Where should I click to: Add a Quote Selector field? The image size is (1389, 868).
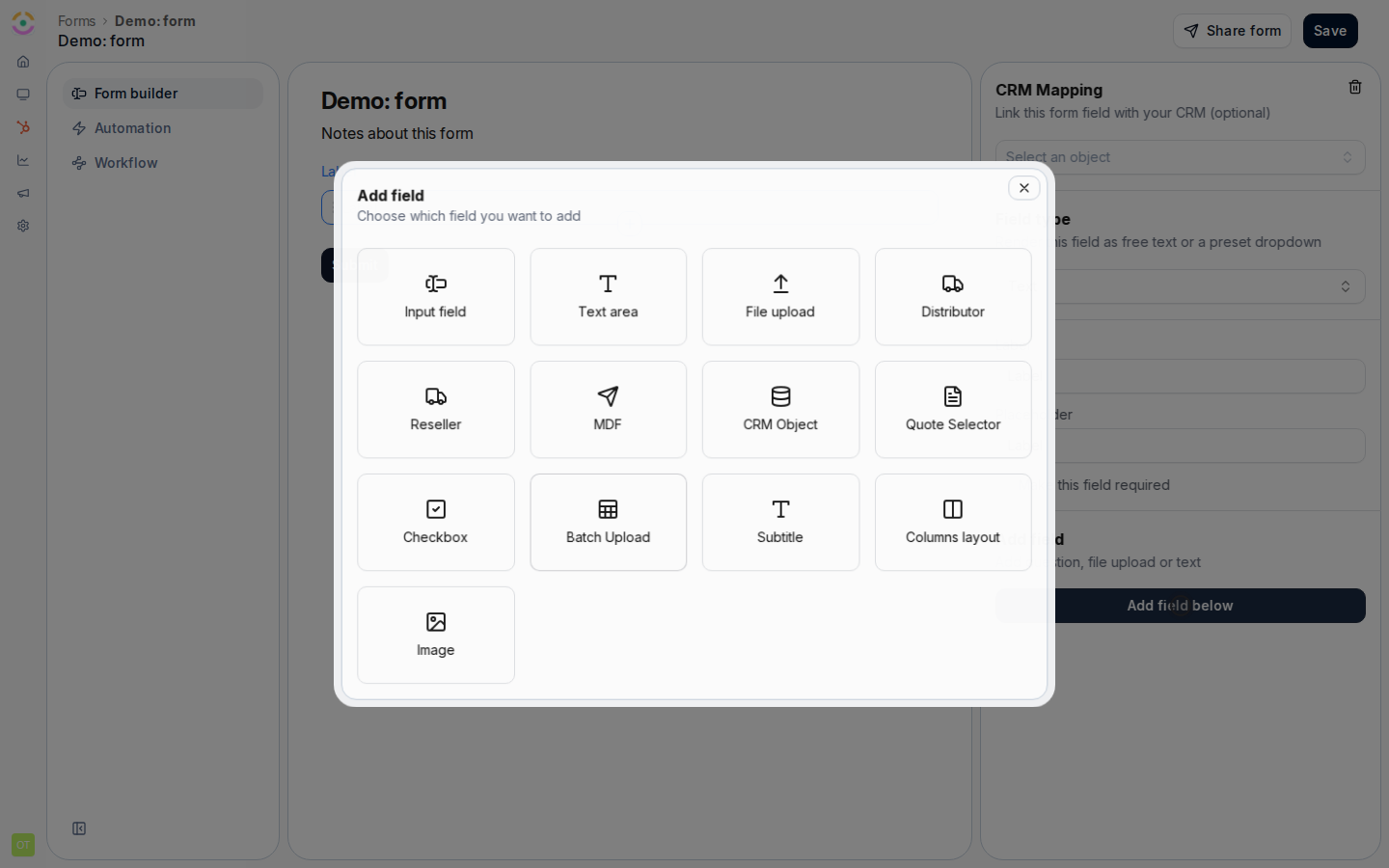953,410
